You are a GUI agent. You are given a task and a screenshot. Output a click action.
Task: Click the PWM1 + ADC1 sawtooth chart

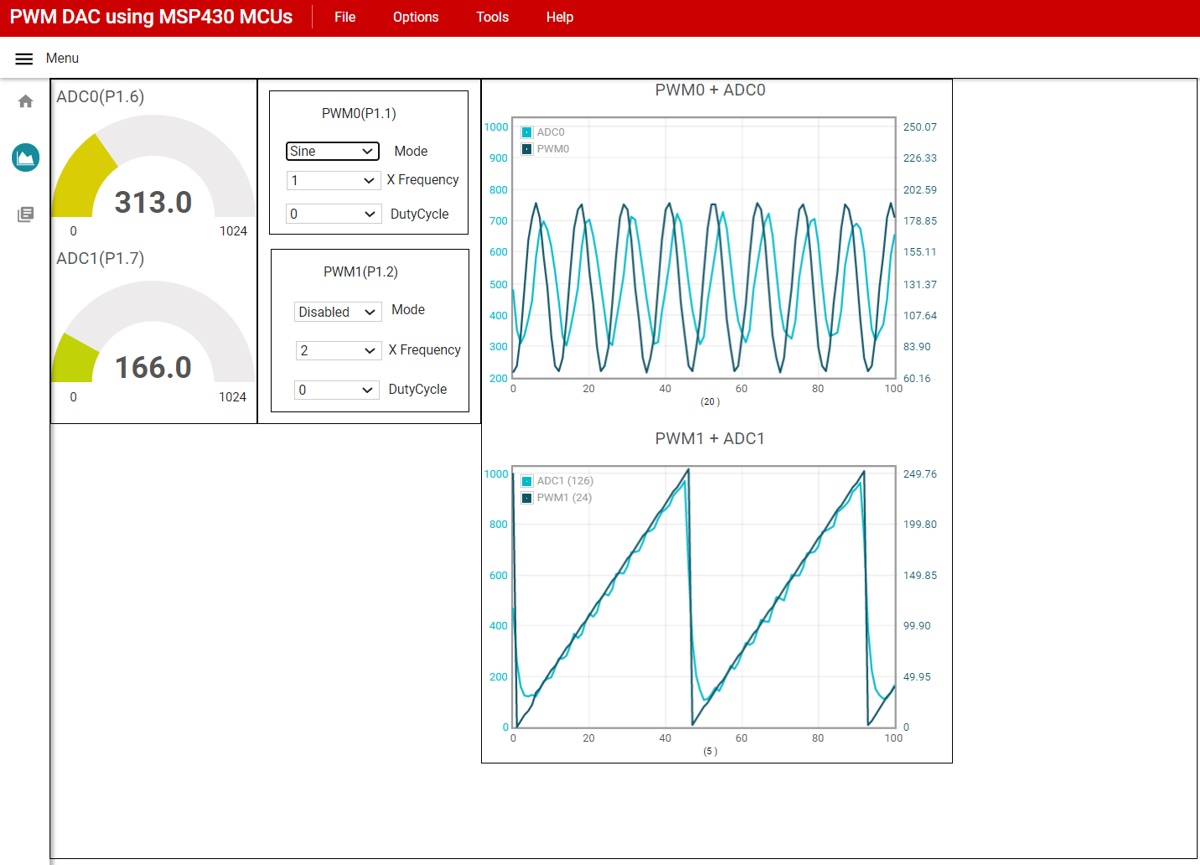pos(703,600)
